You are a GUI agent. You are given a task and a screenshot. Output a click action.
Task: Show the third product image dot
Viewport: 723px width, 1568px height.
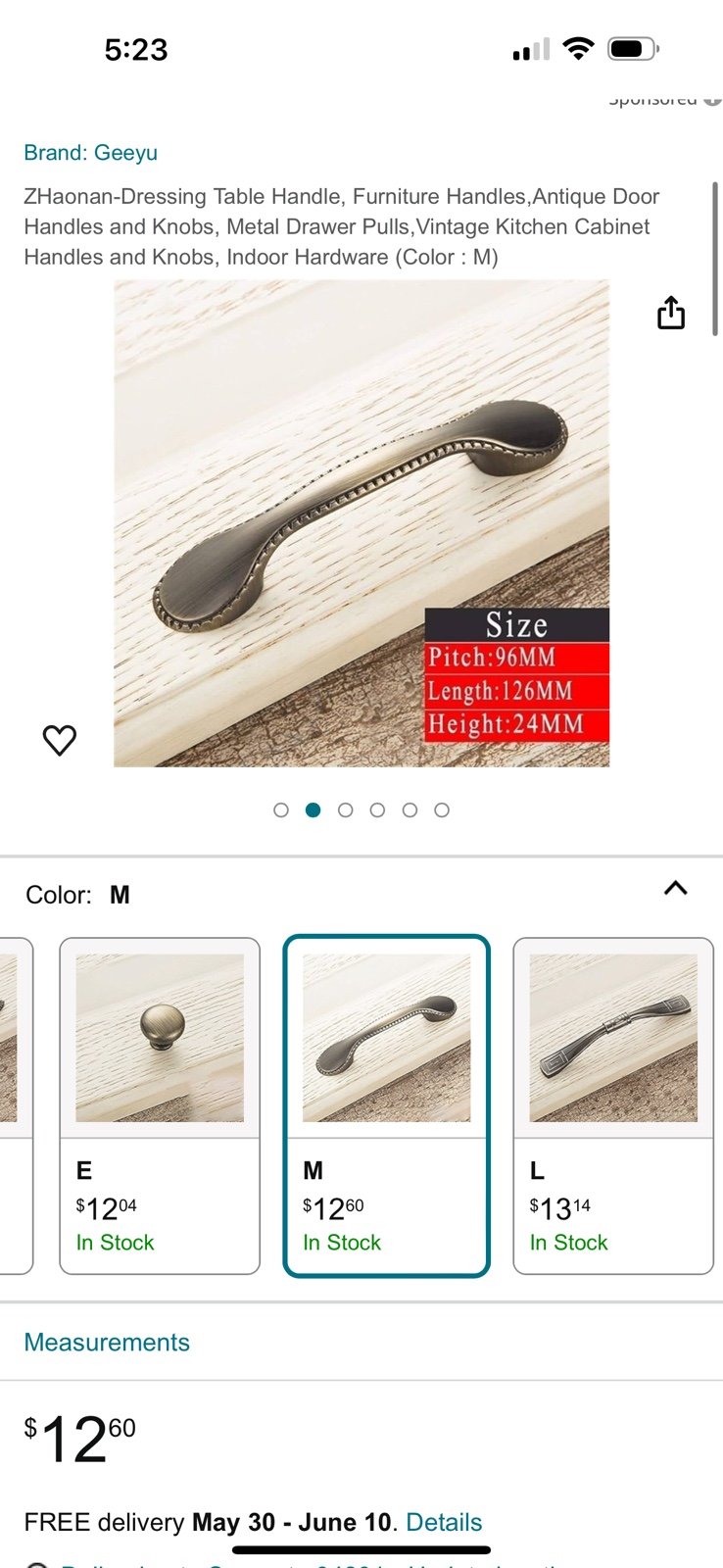click(x=345, y=810)
